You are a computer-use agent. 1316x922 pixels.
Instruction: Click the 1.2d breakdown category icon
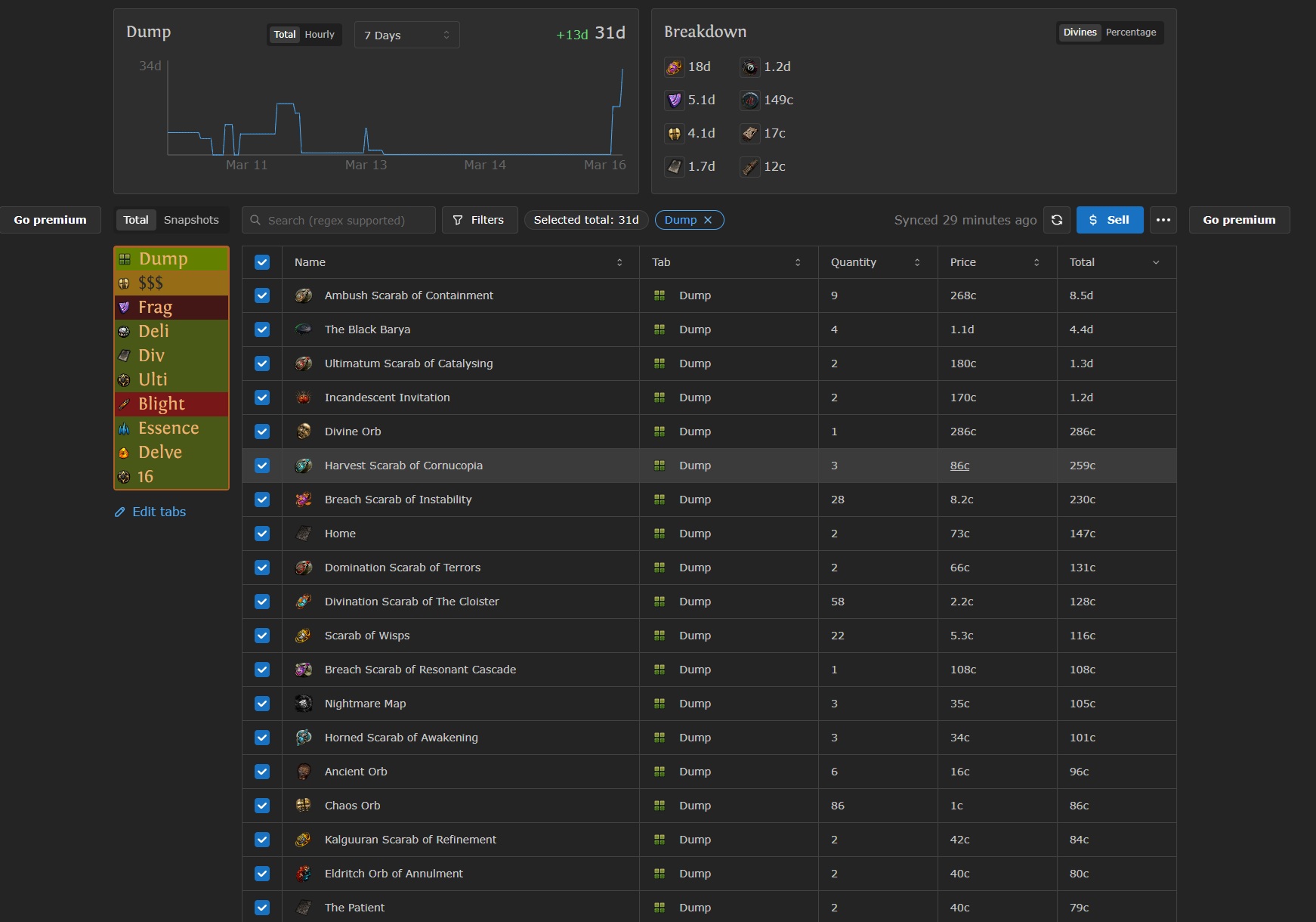[x=749, y=67]
